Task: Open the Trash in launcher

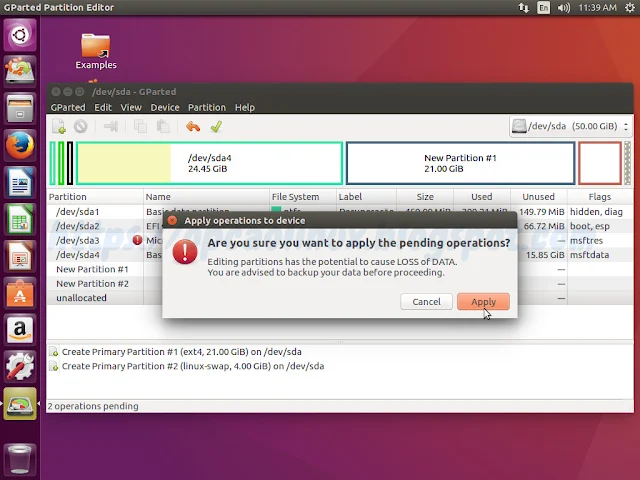Action: point(20,460)
